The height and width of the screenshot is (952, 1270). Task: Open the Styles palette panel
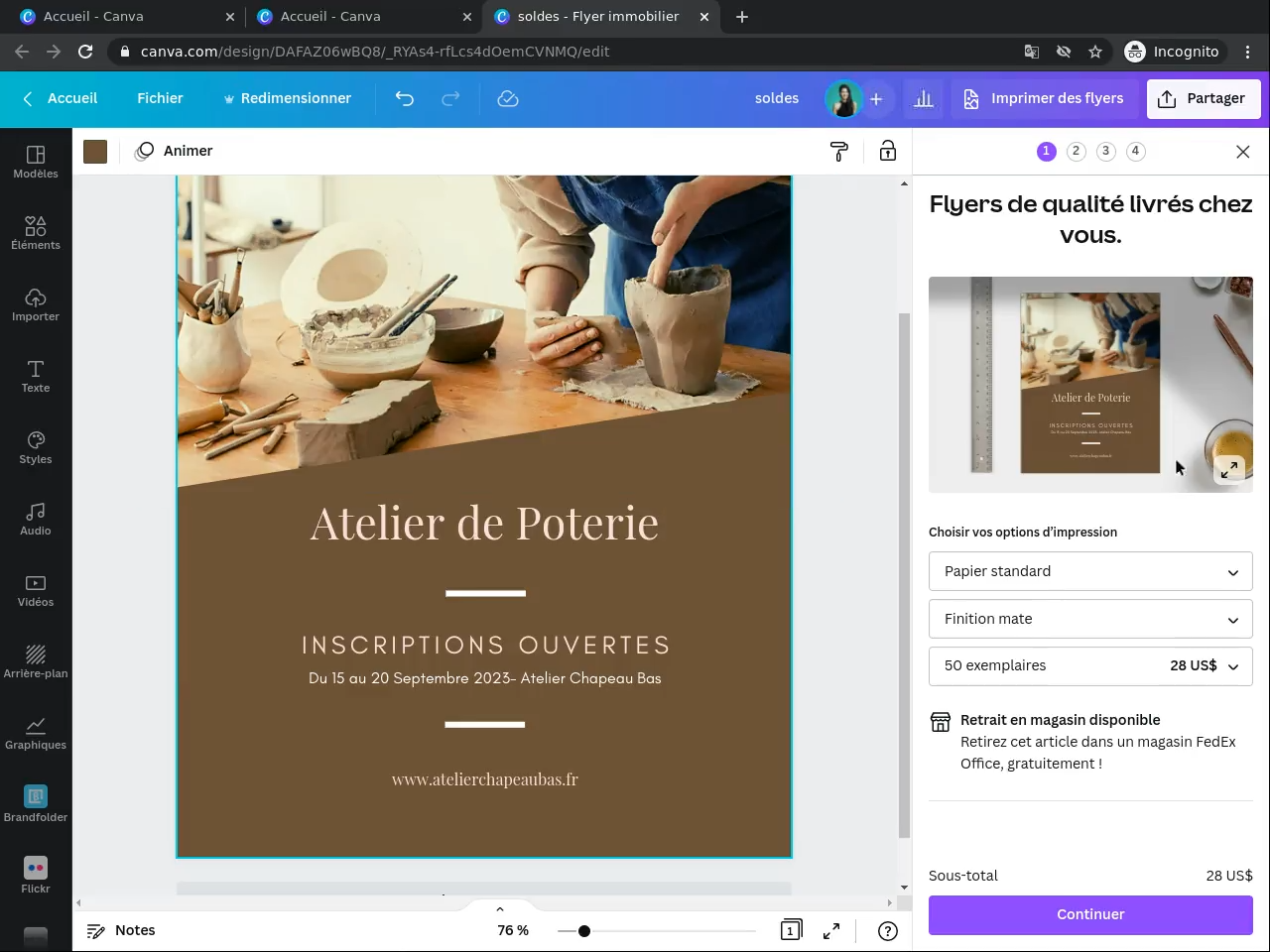[36, 447]
